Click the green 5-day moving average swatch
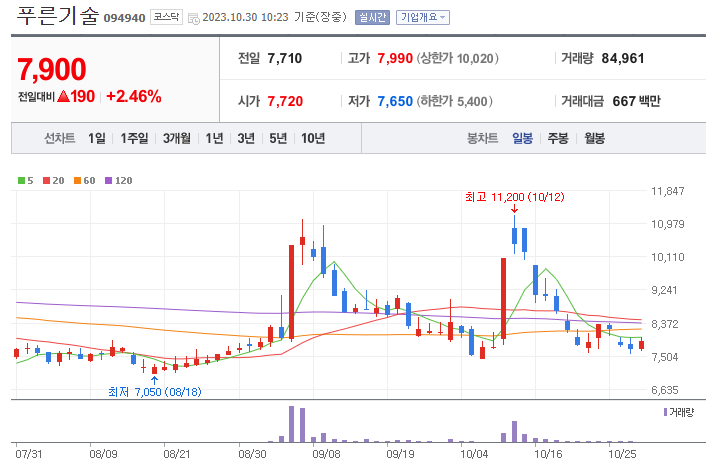Image resolution: width=706 pixels, height=473 pixels. tap(21, 180)
